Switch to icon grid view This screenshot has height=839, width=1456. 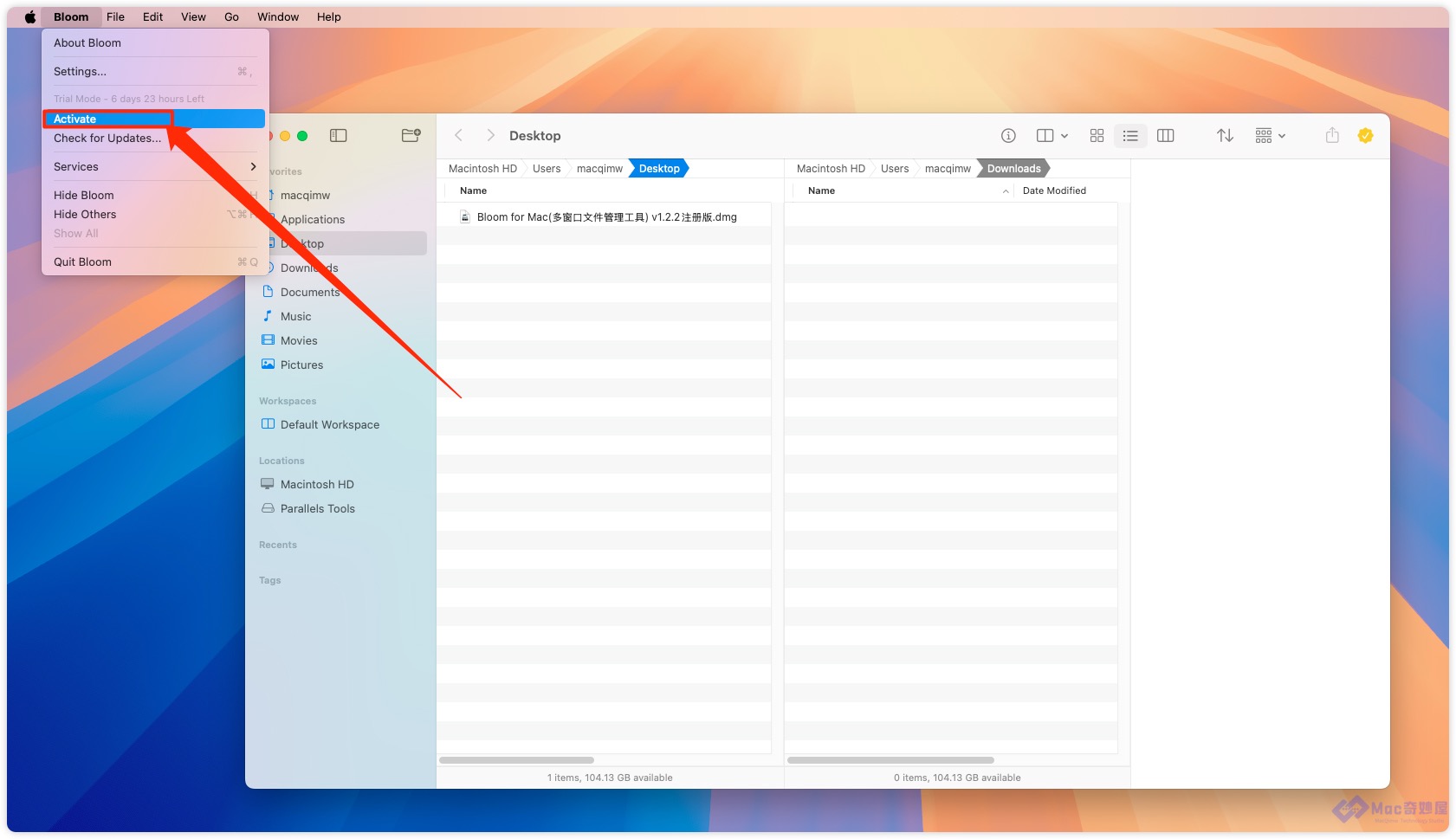click(x=1097, y=136)
